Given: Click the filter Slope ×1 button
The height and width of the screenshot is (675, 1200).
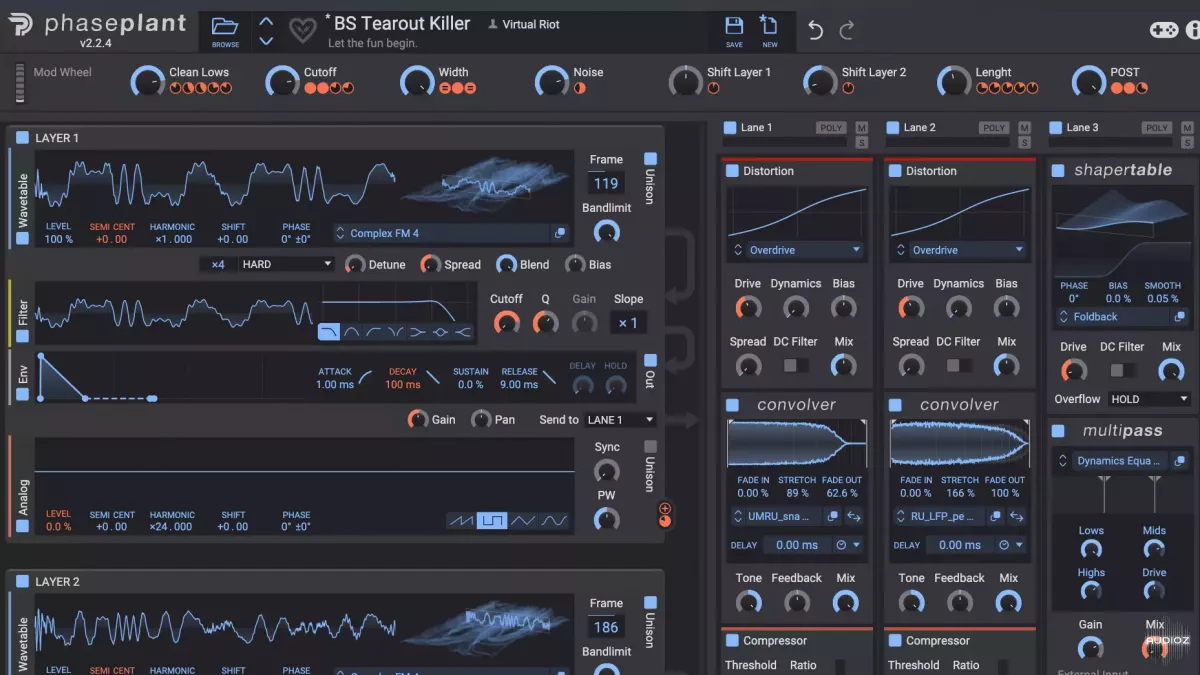Looking at the screenshot, I should (628, 323).
